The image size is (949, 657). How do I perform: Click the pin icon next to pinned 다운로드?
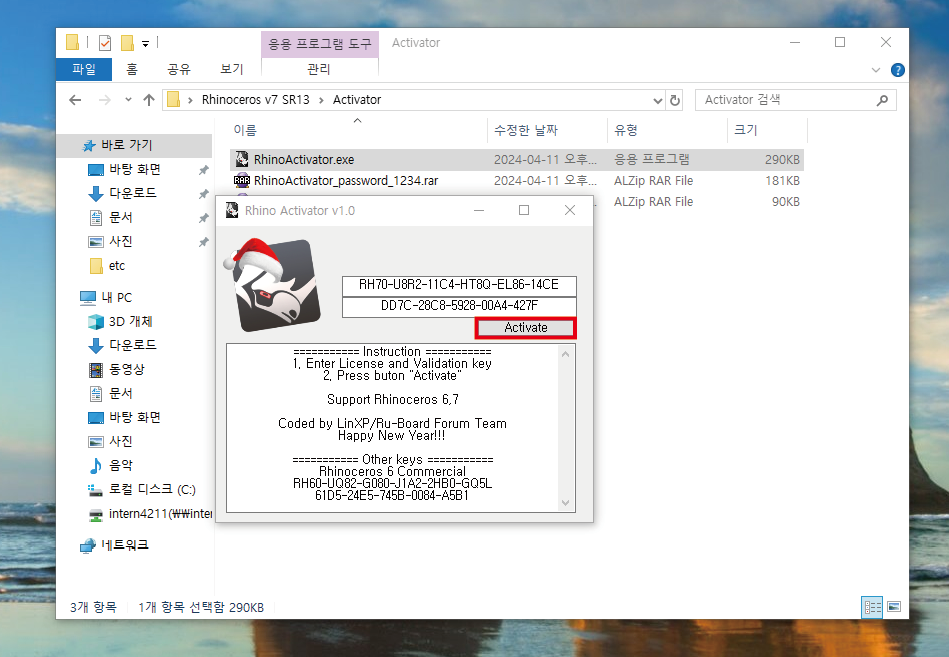coord(204,194)
